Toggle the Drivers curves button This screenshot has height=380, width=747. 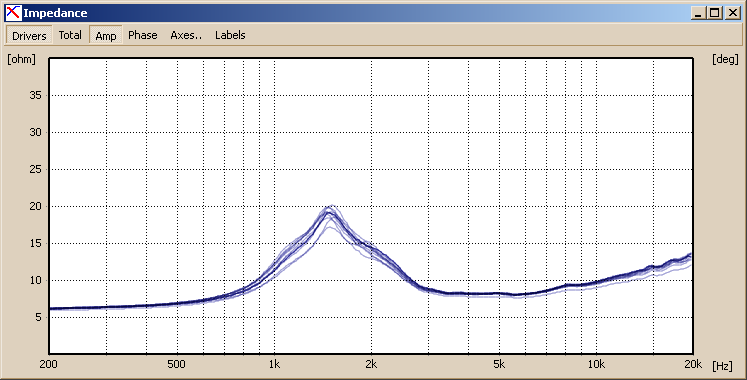click(x=29, y=35)
